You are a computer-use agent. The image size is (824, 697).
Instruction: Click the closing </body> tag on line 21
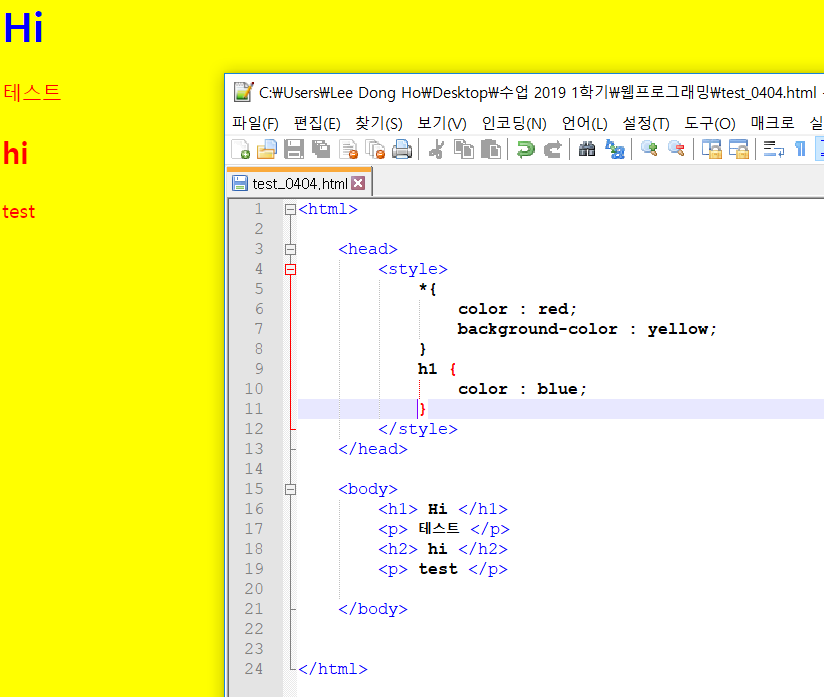click(x=373, y=609)
